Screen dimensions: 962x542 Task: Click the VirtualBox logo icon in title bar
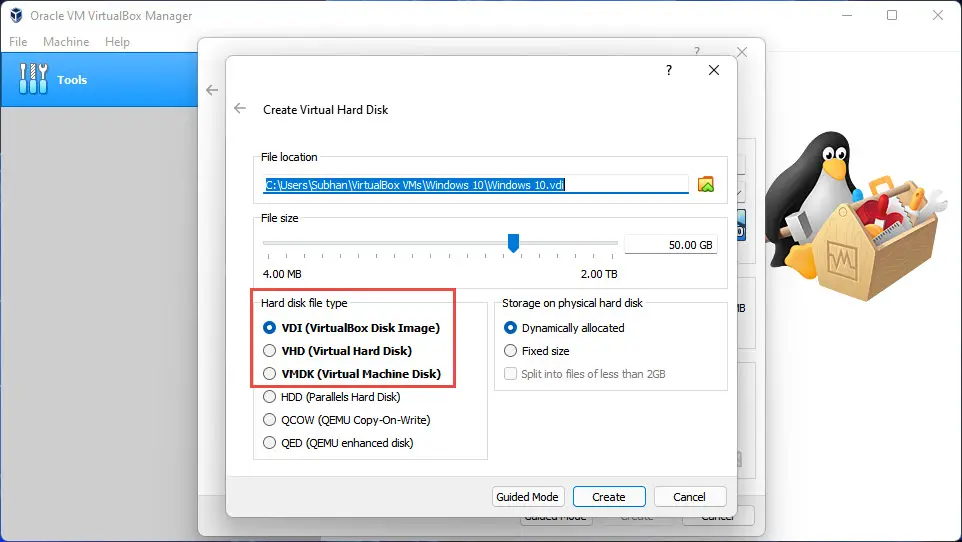click(16, 15)
